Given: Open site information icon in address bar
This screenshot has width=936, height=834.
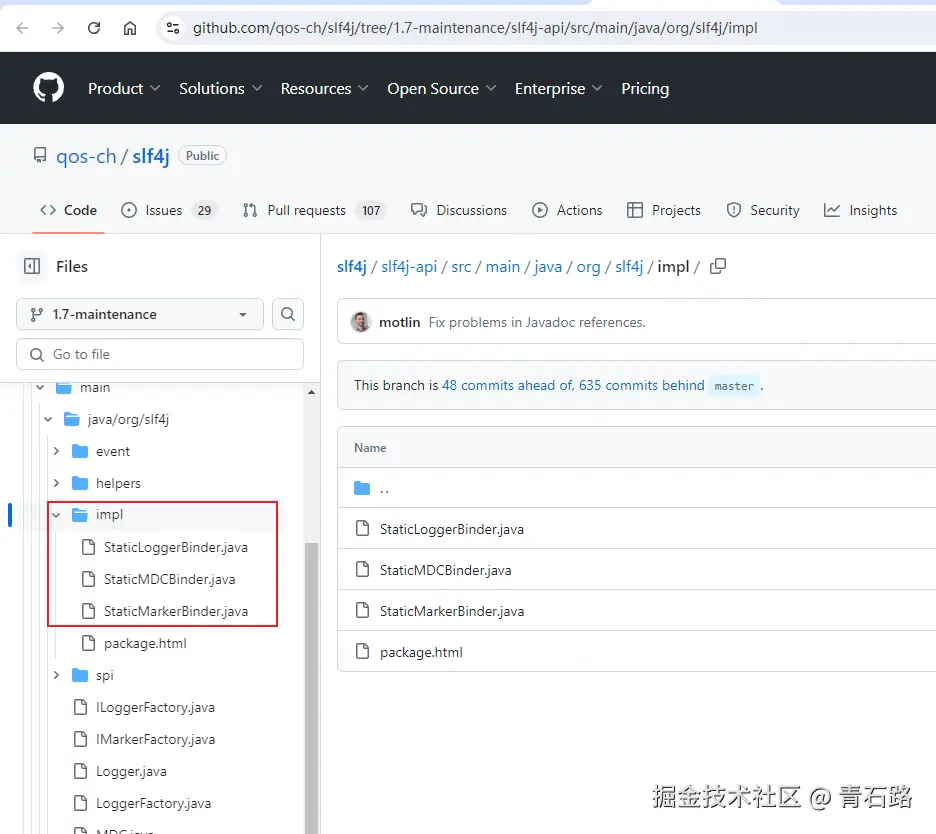Looking at the screenshot, I should [173, 28].
